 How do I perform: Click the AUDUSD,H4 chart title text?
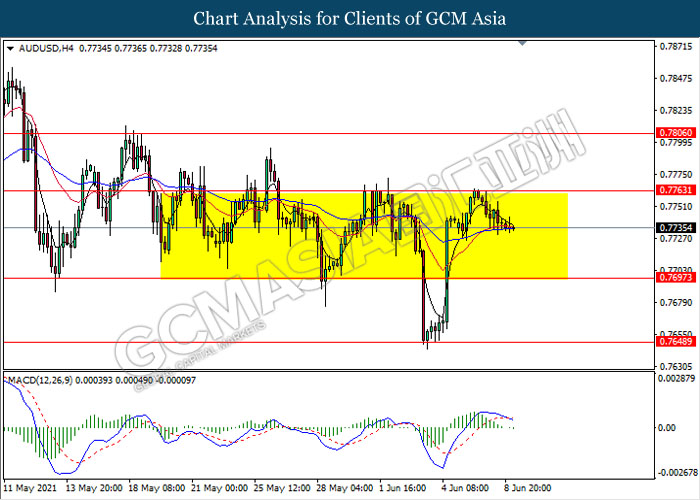46,48
